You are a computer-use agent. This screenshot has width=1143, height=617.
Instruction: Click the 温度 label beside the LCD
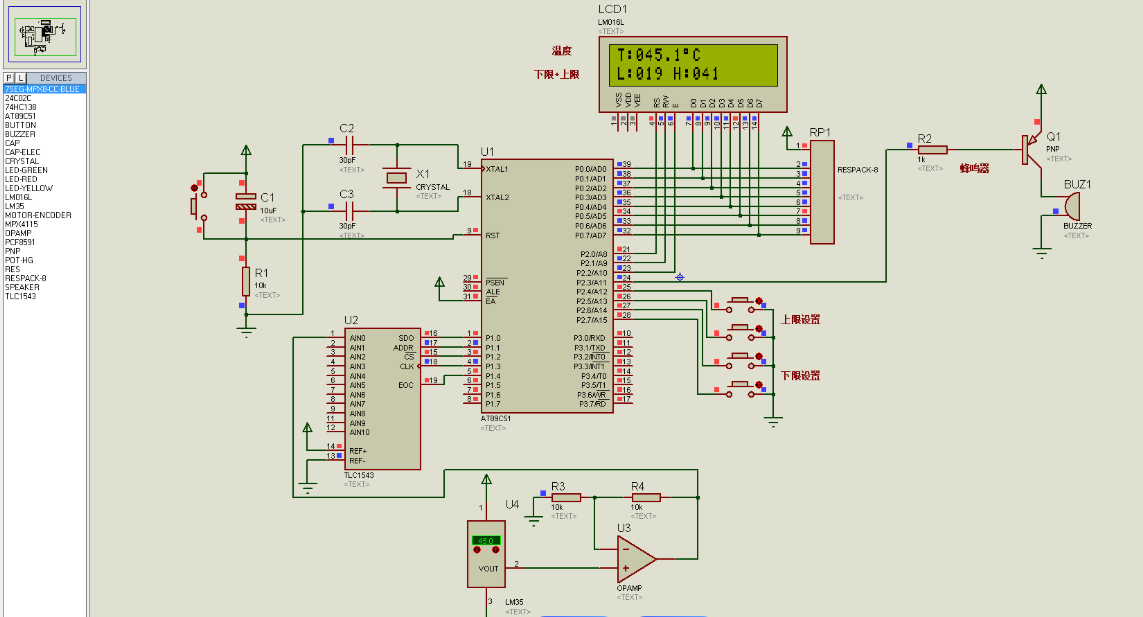pos(562,51)
